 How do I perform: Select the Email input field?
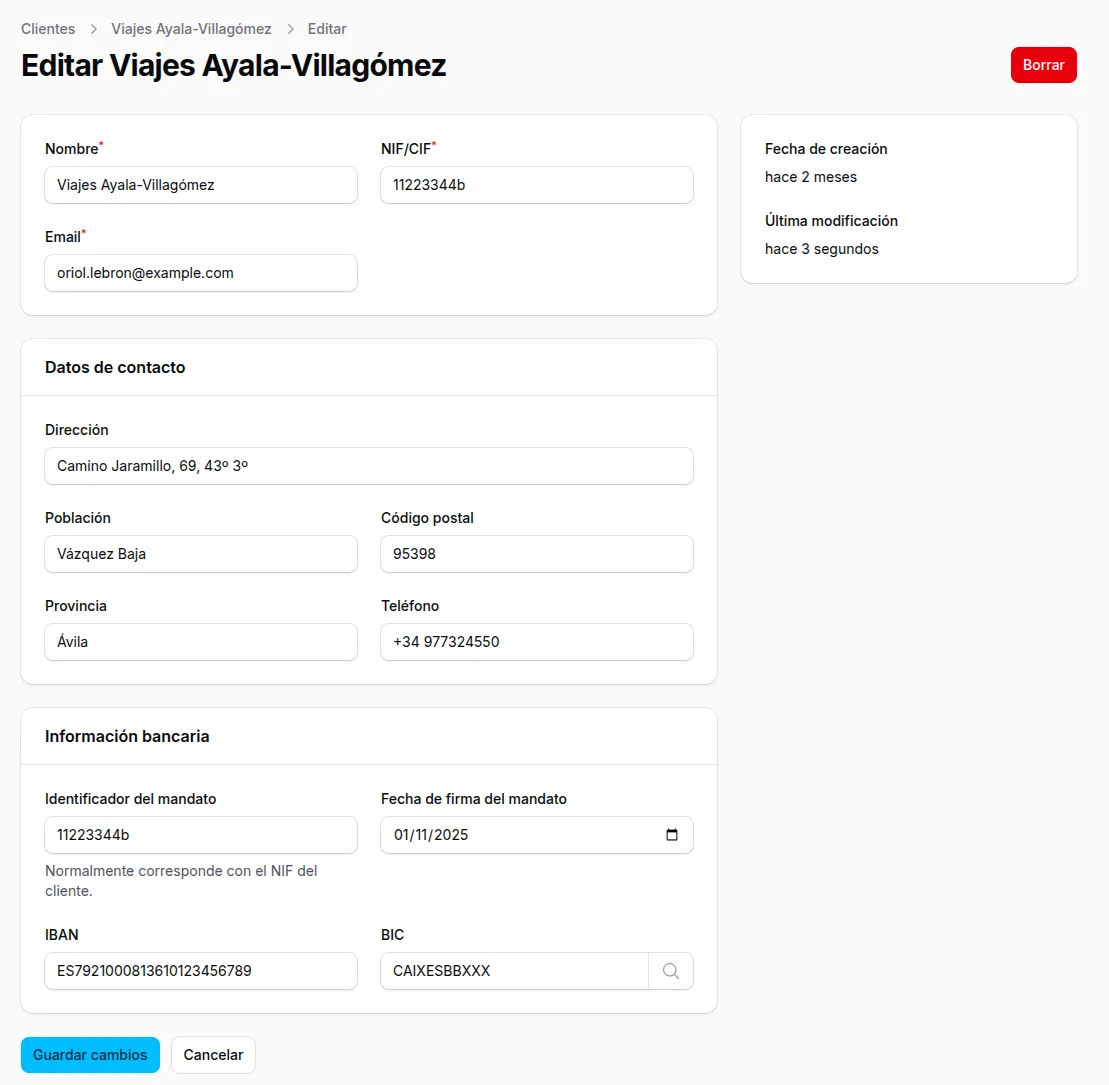point(201,273)
